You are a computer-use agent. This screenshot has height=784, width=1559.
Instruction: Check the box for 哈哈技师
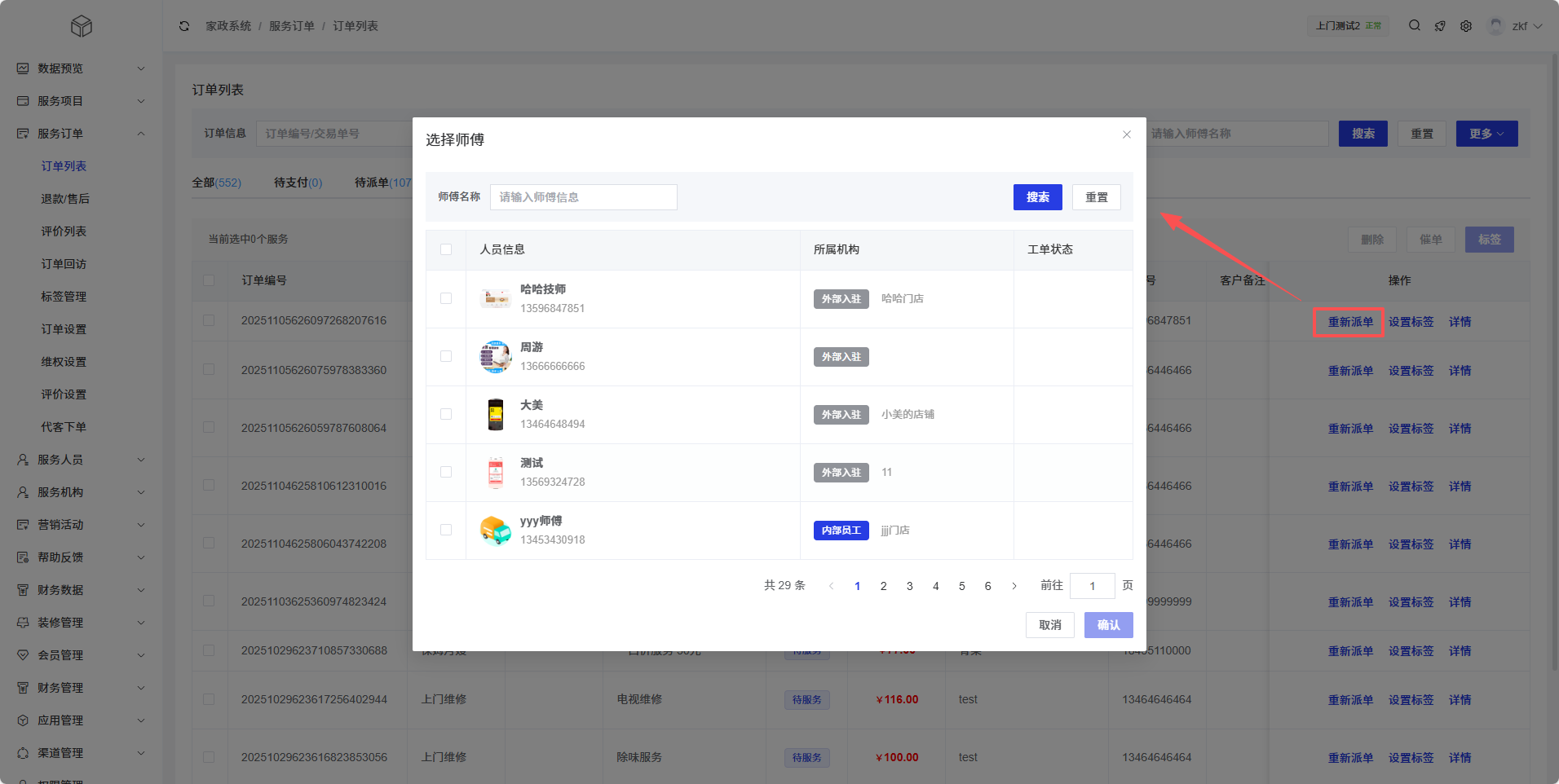(446, 298)
